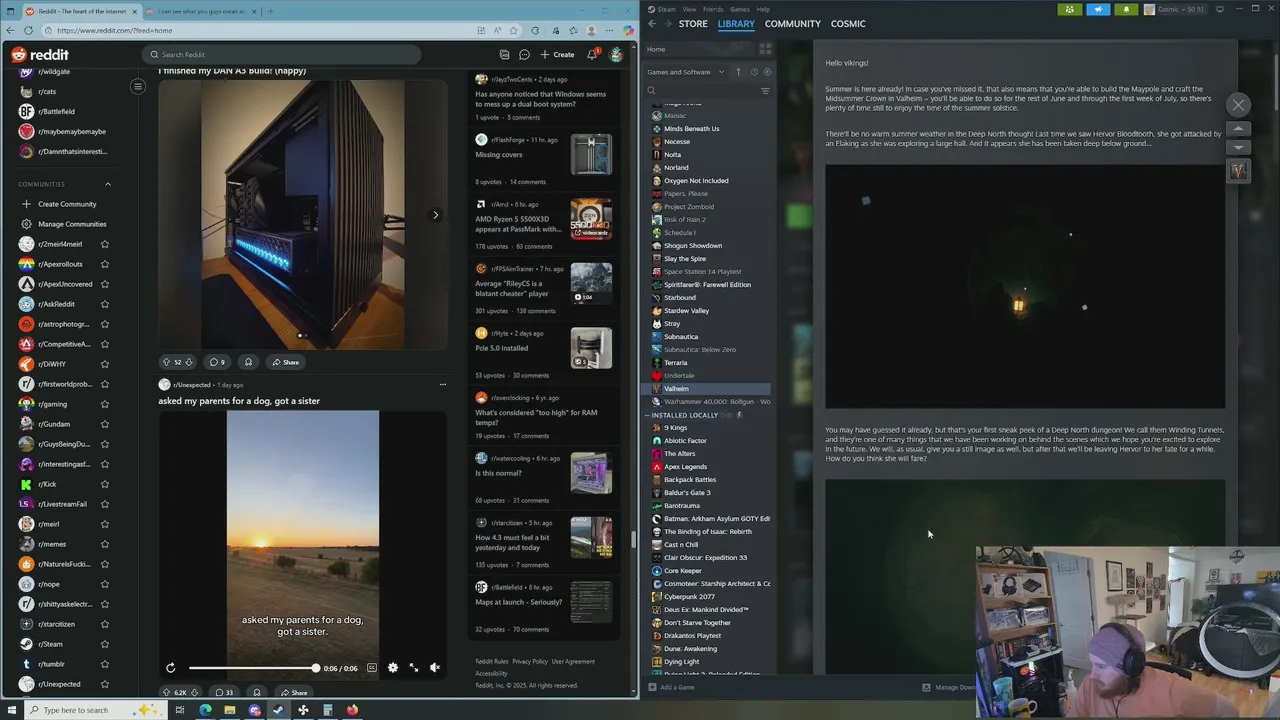This screenshot has width=1280, height=720.
Task: Star the r/memes community
Action: point(104,544)
